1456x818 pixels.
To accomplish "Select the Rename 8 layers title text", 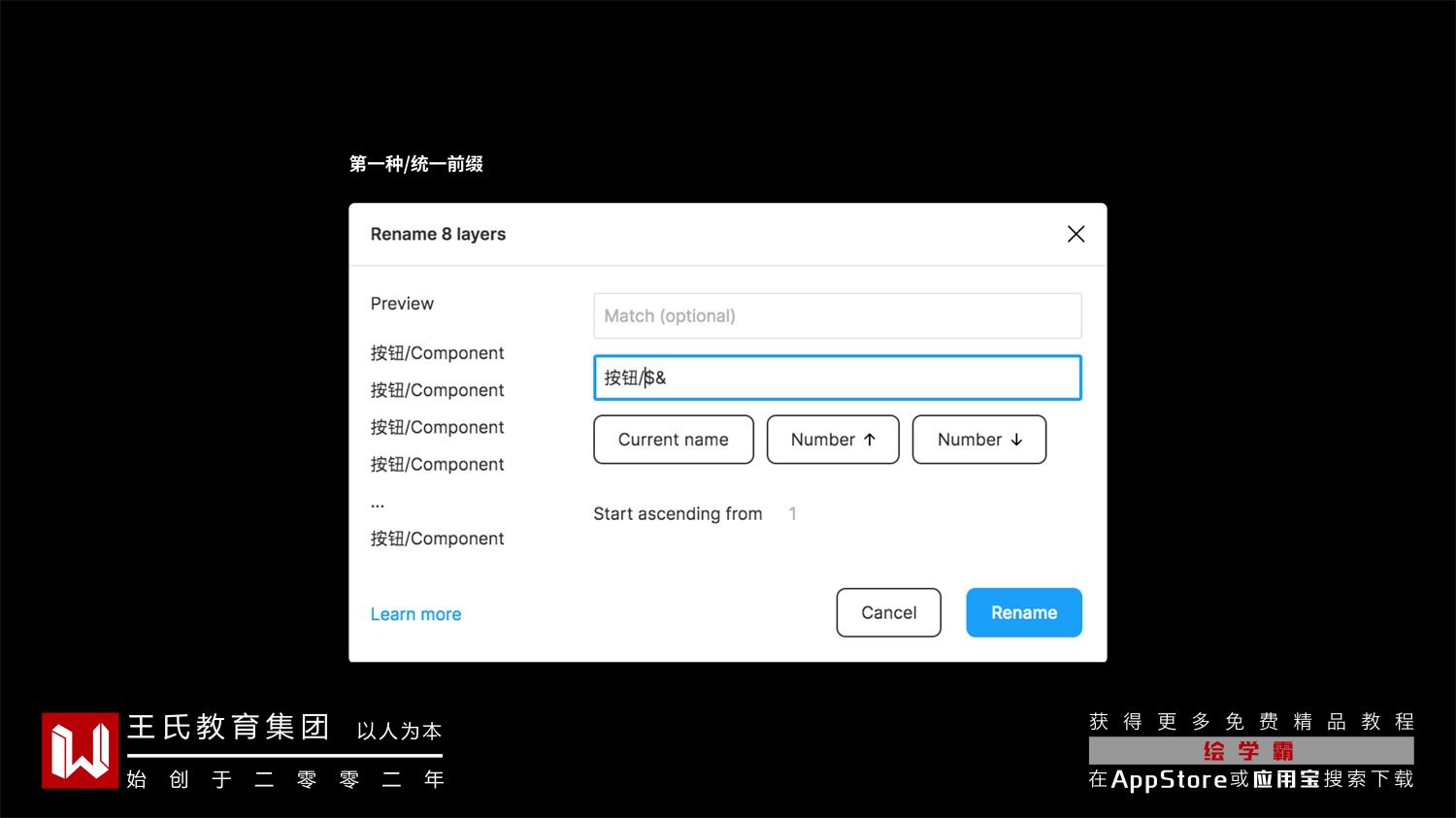I will click(x=438, y=234).
